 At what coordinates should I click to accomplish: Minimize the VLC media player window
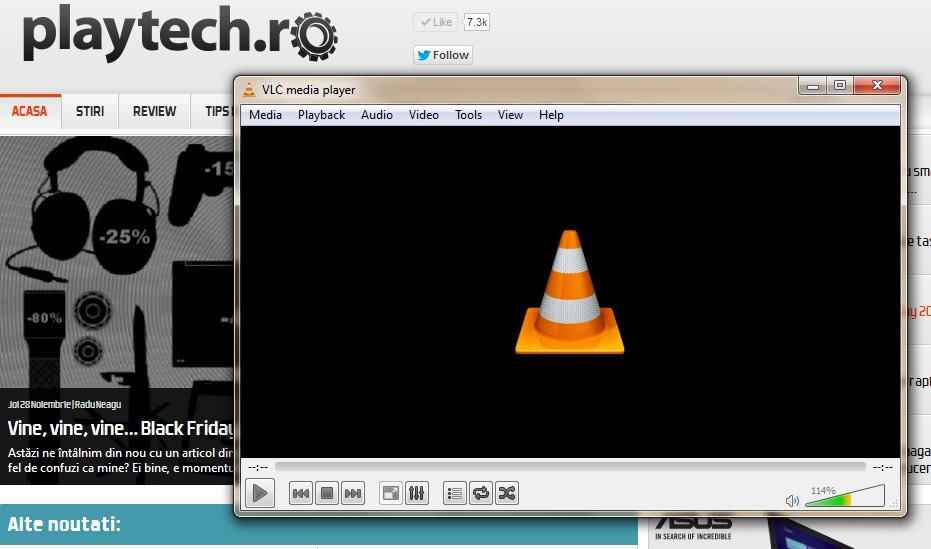tap(813, 86)
